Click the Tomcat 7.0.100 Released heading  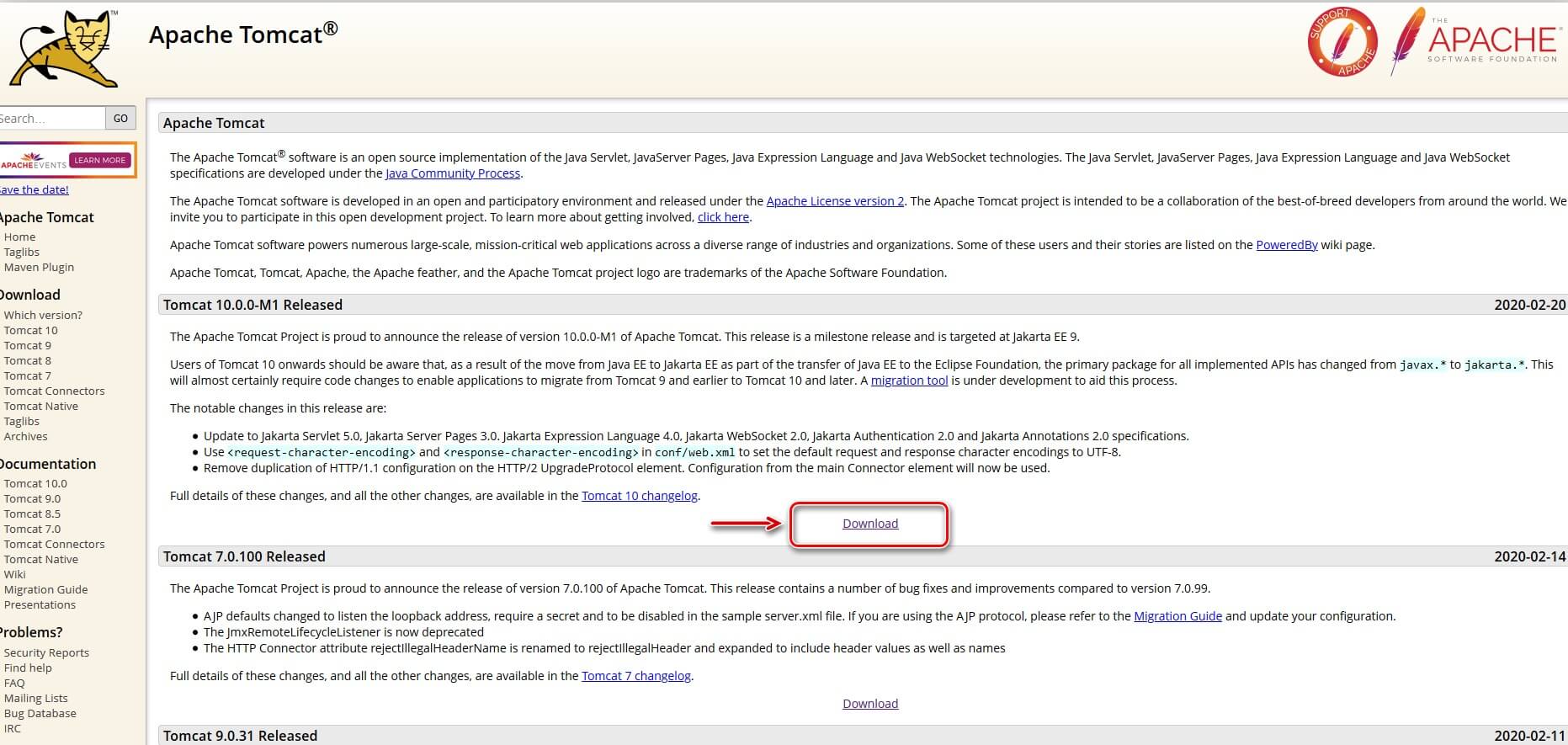tap(244, 556)
